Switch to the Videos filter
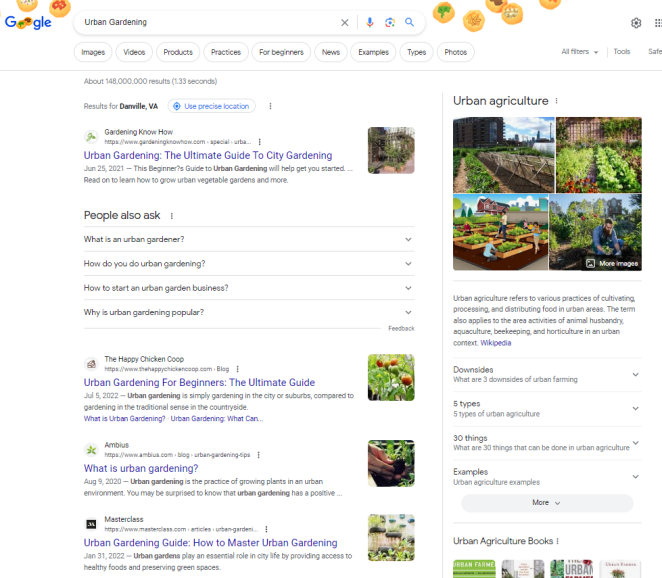The image size is (662, 578). [134, 52]
